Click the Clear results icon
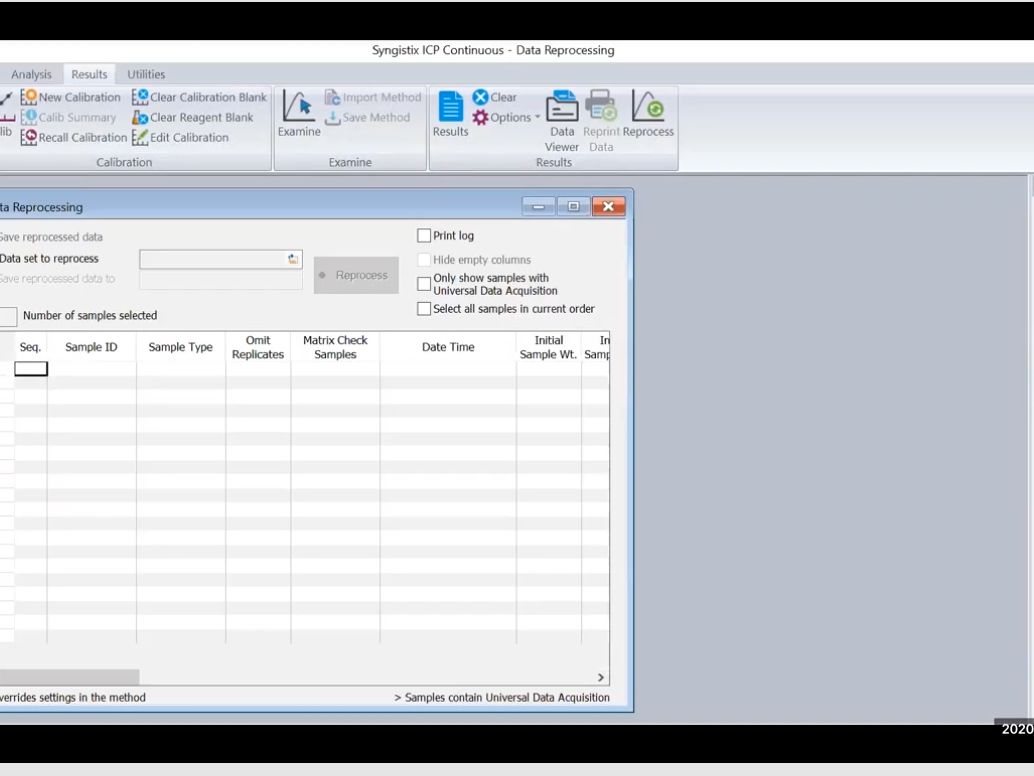This screenshot has height=776, width=1034. point(480,97)
